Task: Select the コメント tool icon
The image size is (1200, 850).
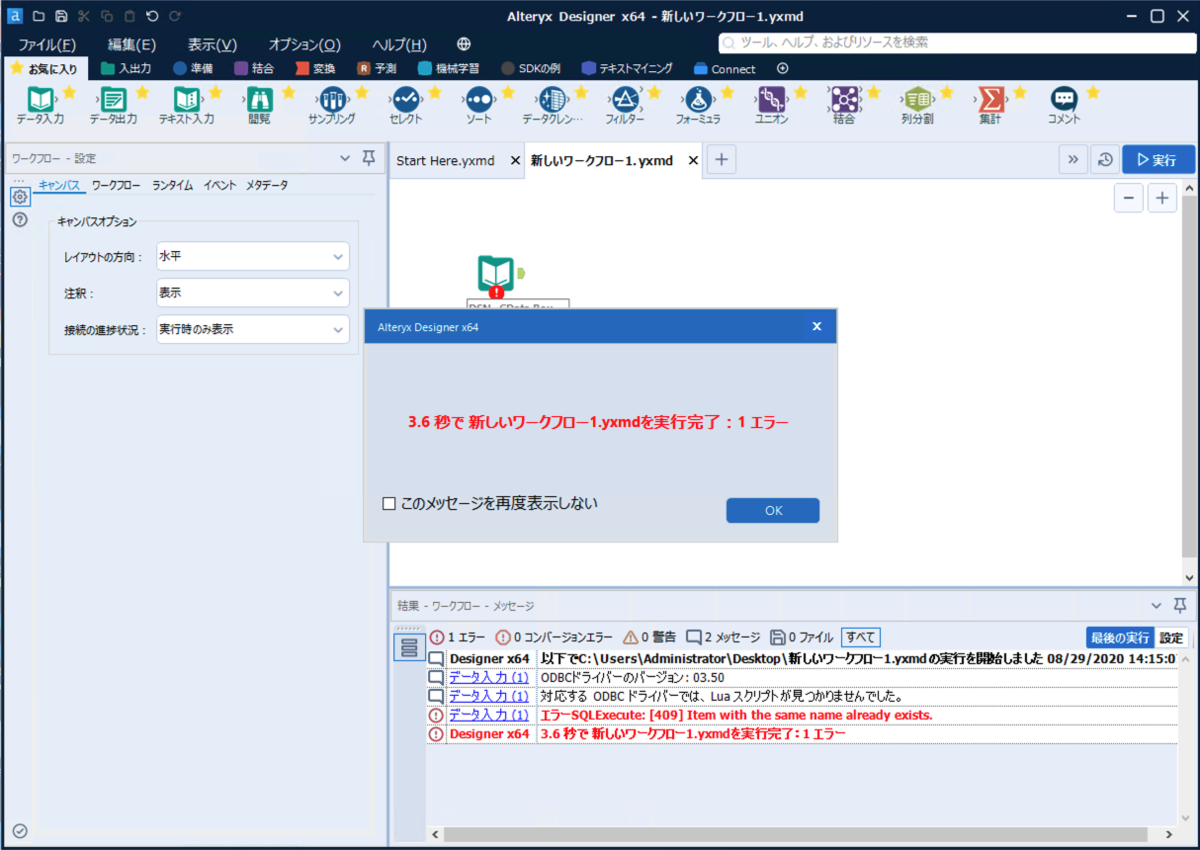Action: (x=1063, y=101)
